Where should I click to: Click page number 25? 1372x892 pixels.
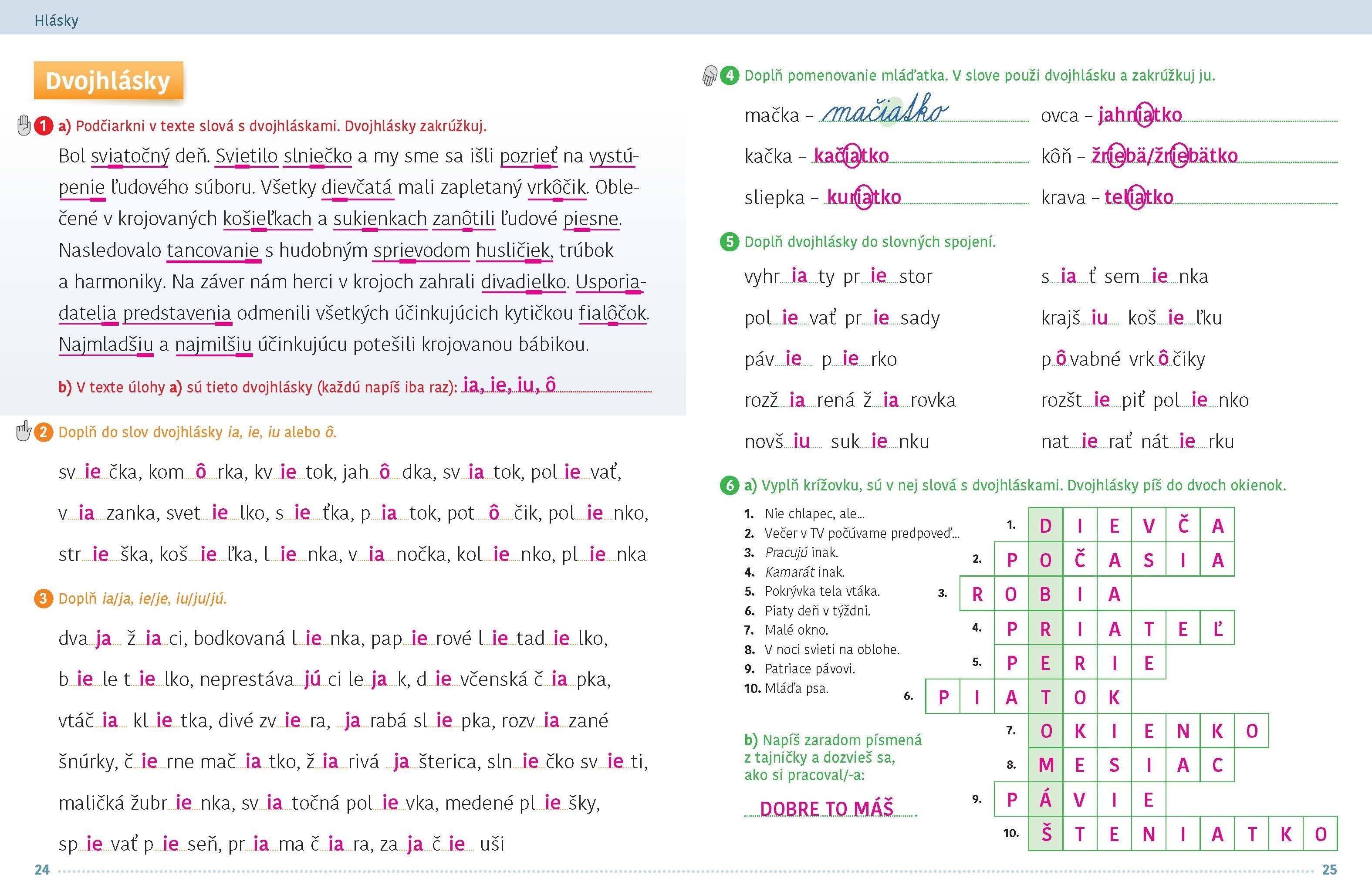point(1329,869)
